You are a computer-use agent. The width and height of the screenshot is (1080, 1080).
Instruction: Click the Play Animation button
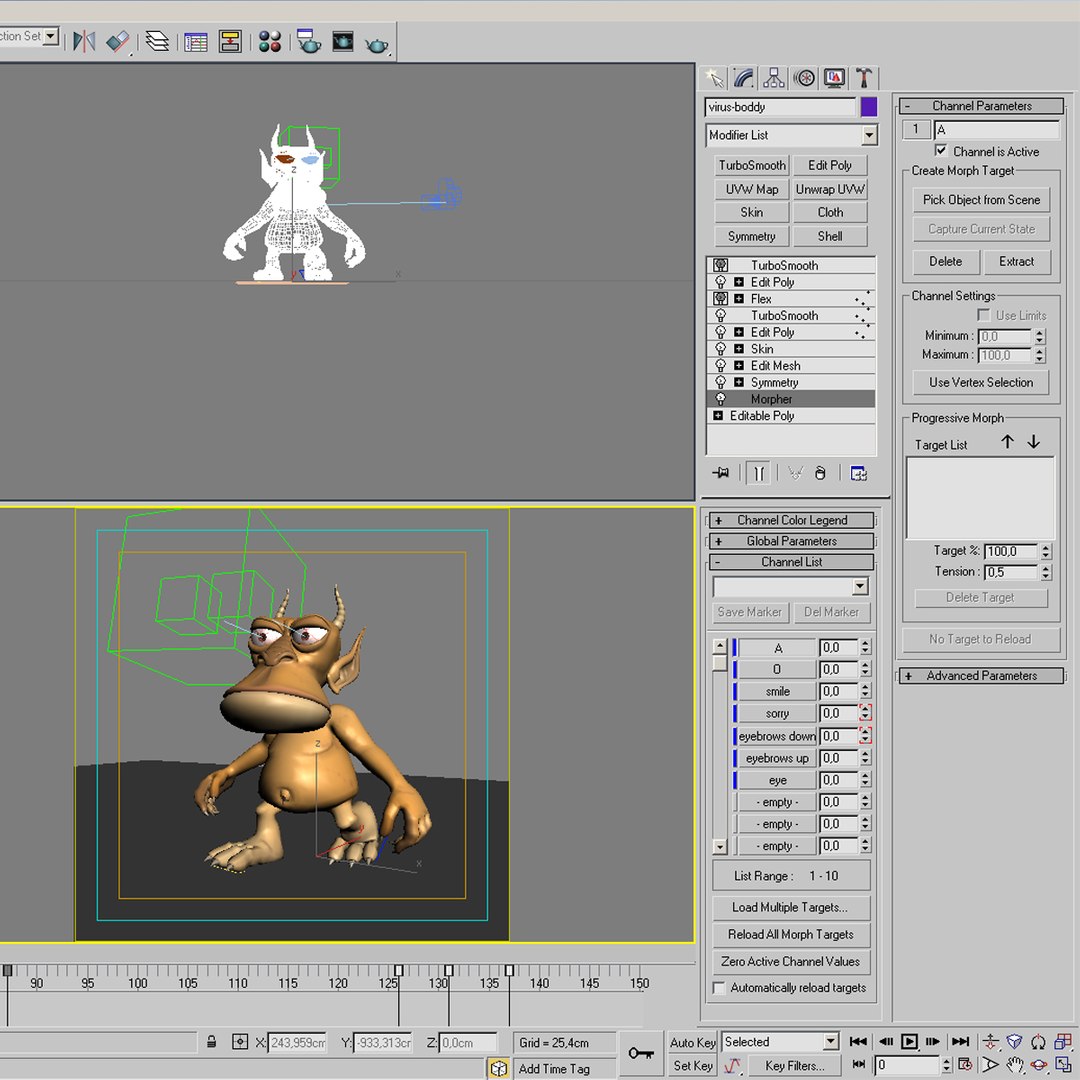tap(909, 1041)
